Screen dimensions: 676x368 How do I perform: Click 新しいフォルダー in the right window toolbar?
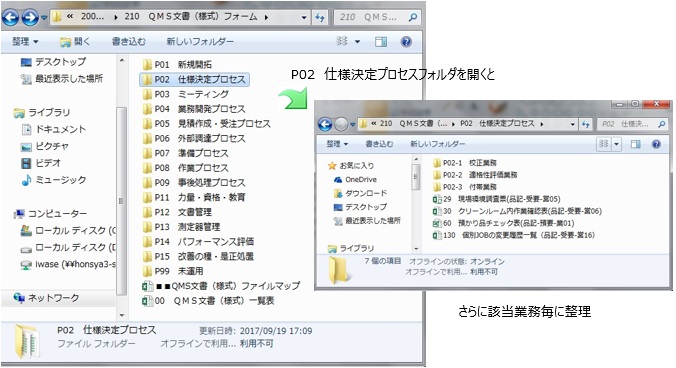(x=438, y=144)
